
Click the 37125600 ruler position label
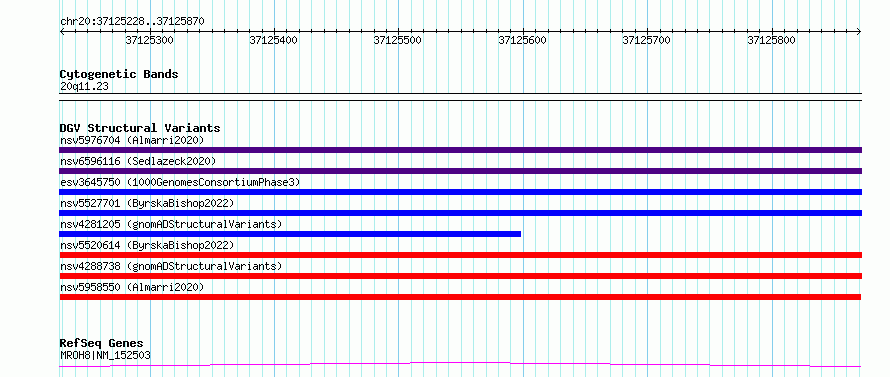point(522,40)
